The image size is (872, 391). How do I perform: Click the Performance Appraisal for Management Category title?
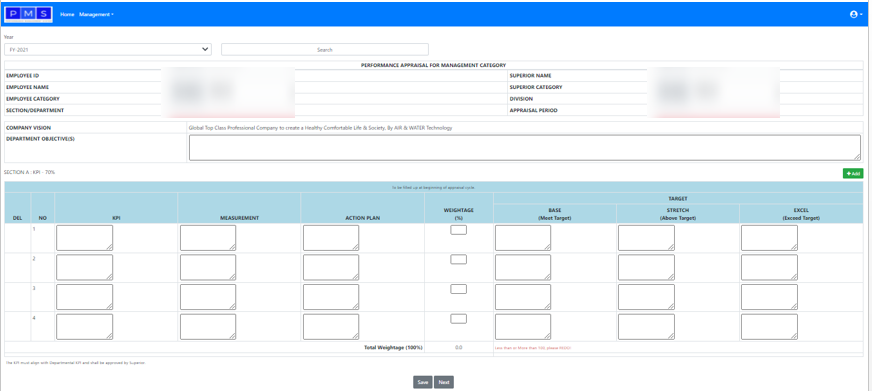[x=433, y=65]
